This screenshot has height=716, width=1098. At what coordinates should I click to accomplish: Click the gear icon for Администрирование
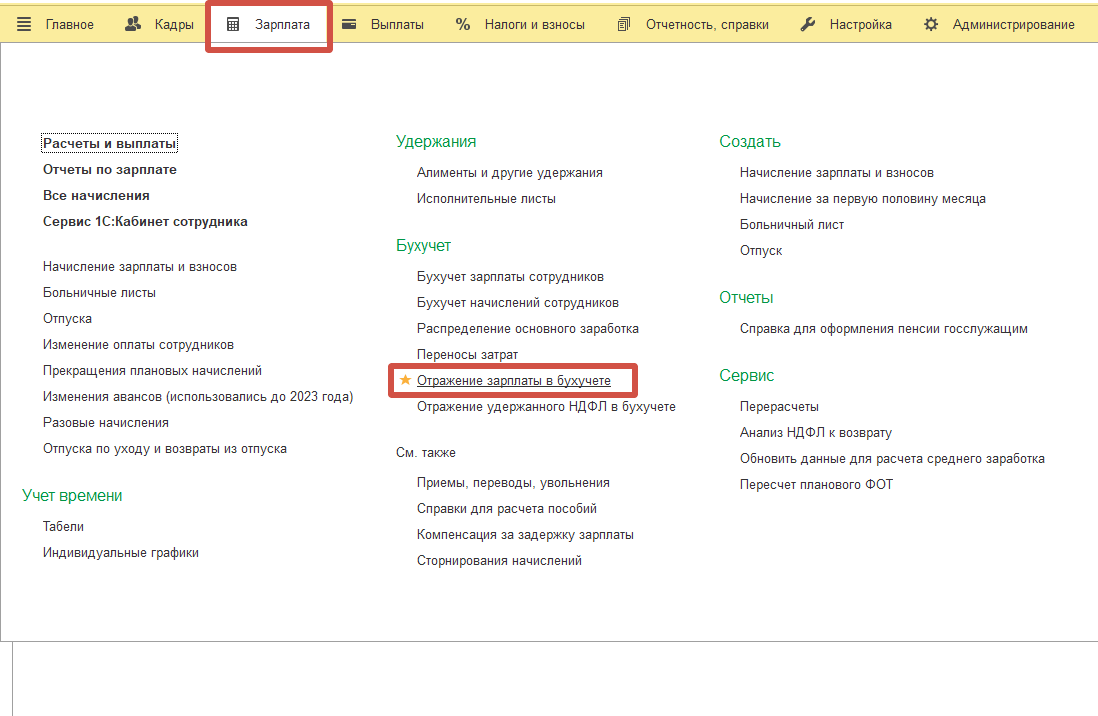point(931,25)
